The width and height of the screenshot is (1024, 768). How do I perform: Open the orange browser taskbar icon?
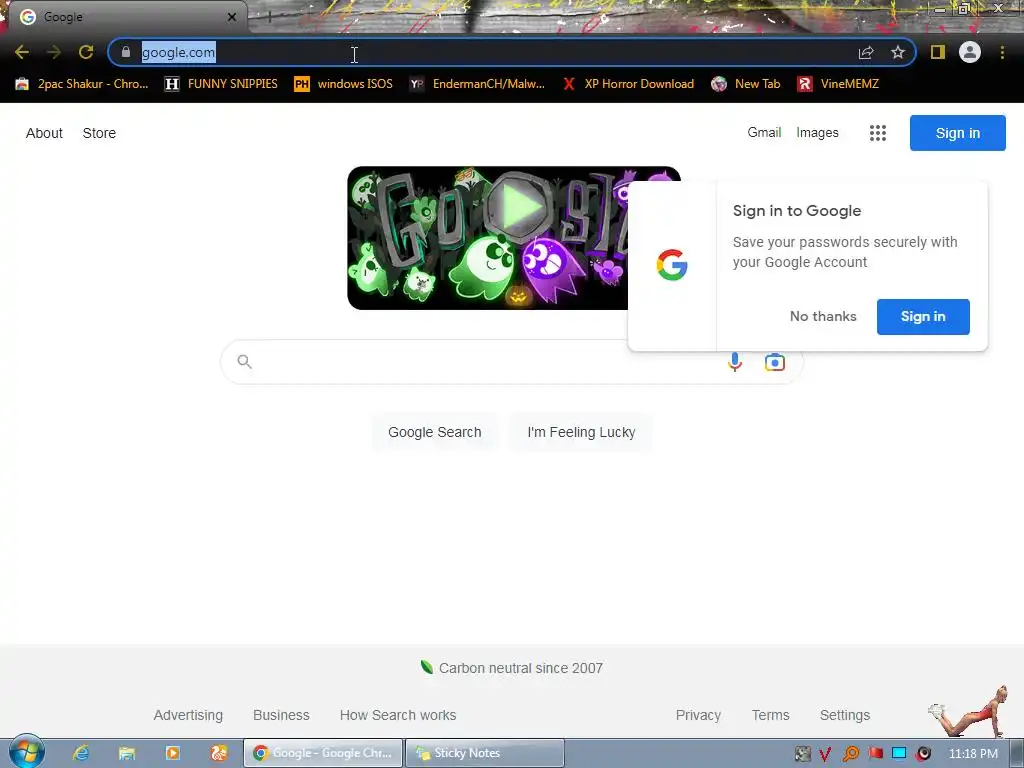(x=218, y=753)
